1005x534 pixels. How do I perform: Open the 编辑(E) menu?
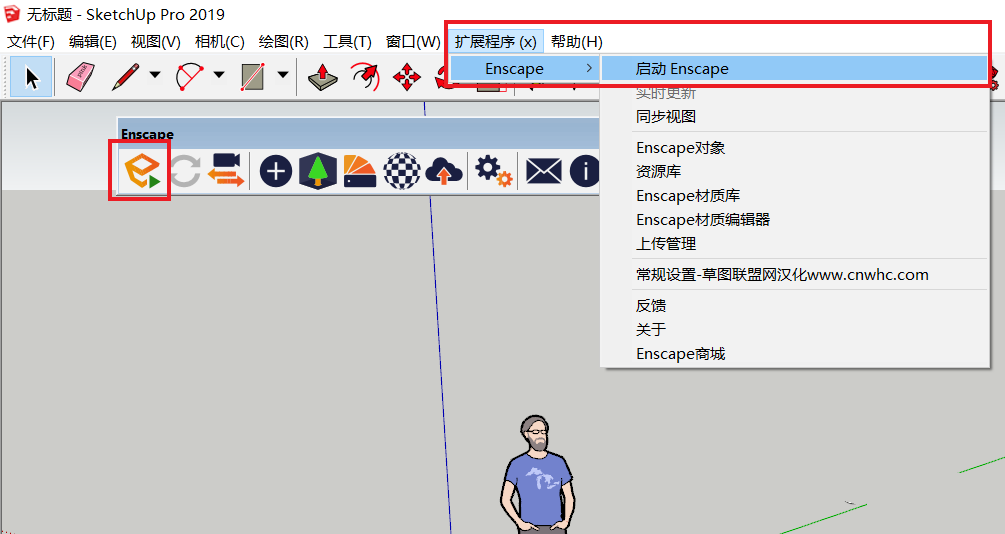[x=93, y=42]
